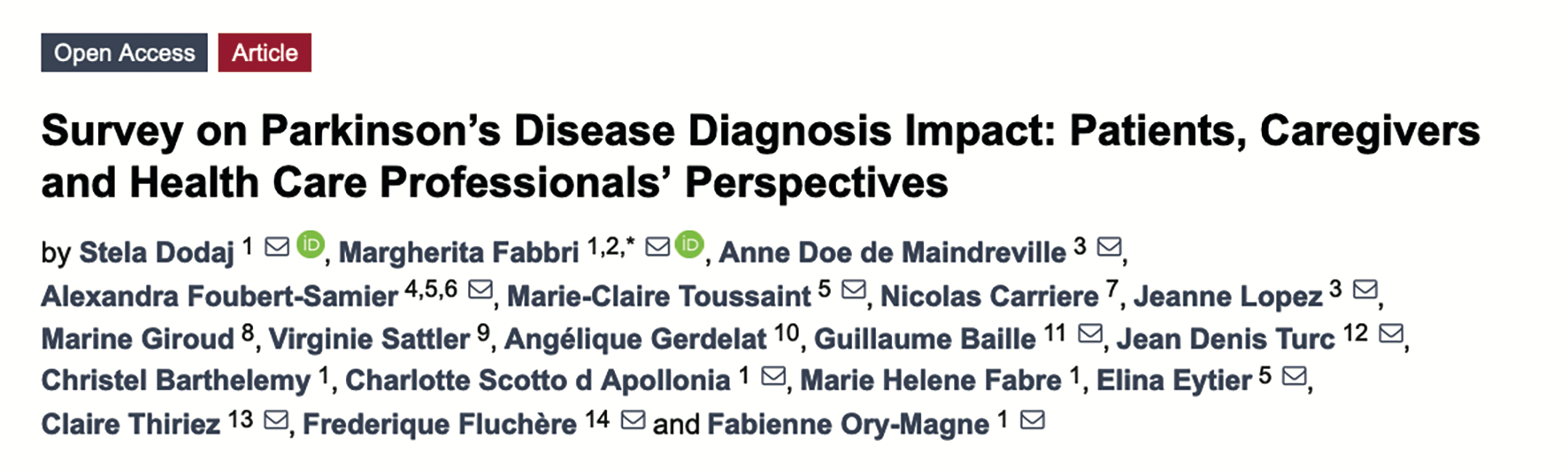Click the email icon after Margherita Fabbri
Image resolution: width=1568 pixels, height=470 pixels.
(x=657, y=246)
